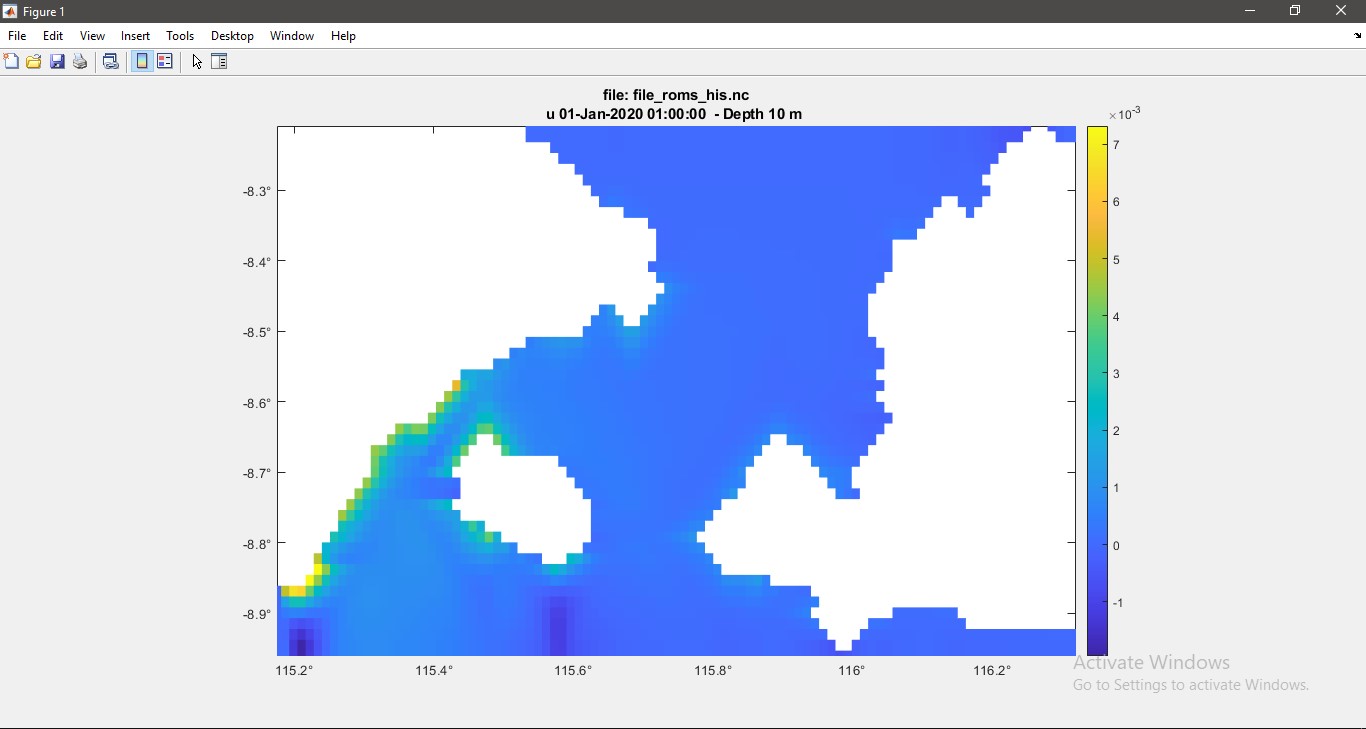
Task: Click the View menu item
Action: click(92, 36)
